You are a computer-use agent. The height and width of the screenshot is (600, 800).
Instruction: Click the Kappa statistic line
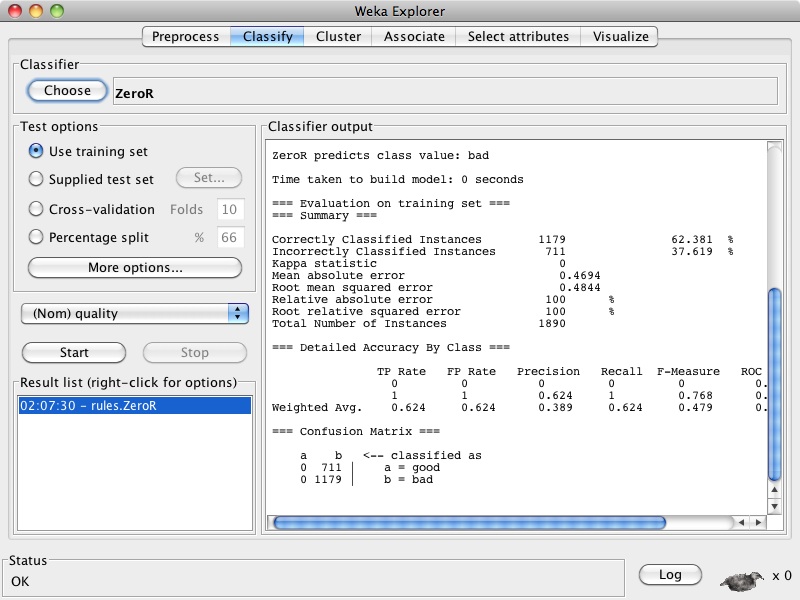click(x=419, y=264)
